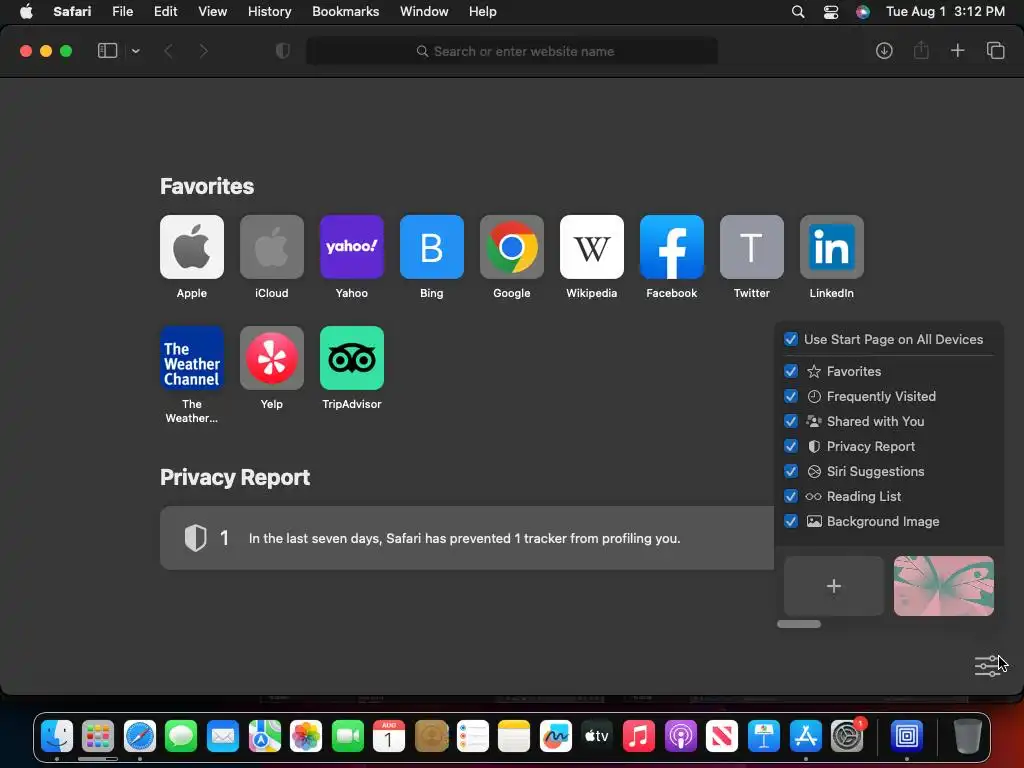Open the Yelp favorite tile
This screenshot has width=1024, height=768.
click(272, 358)
